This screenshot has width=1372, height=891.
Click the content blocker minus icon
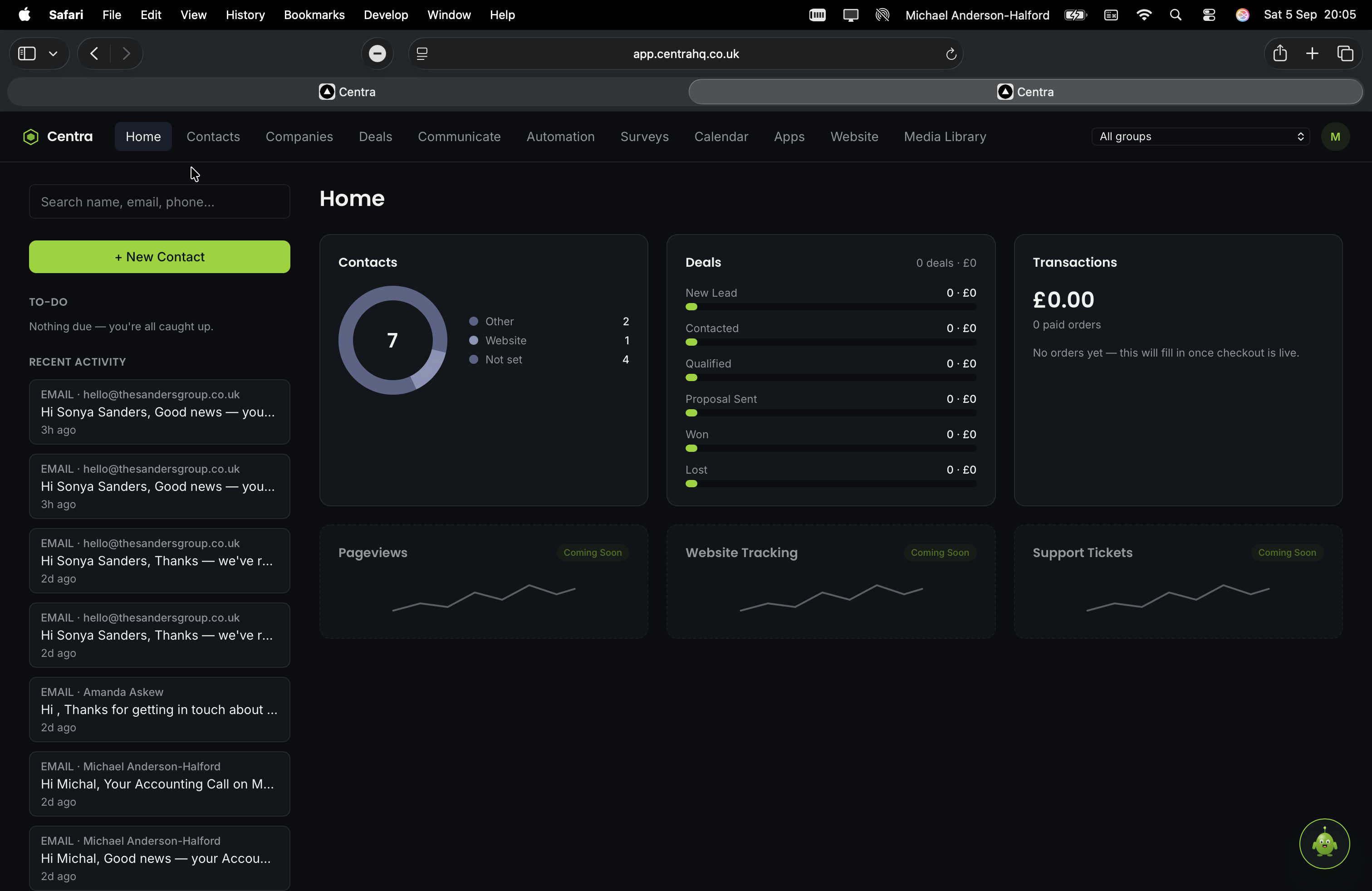377,54
